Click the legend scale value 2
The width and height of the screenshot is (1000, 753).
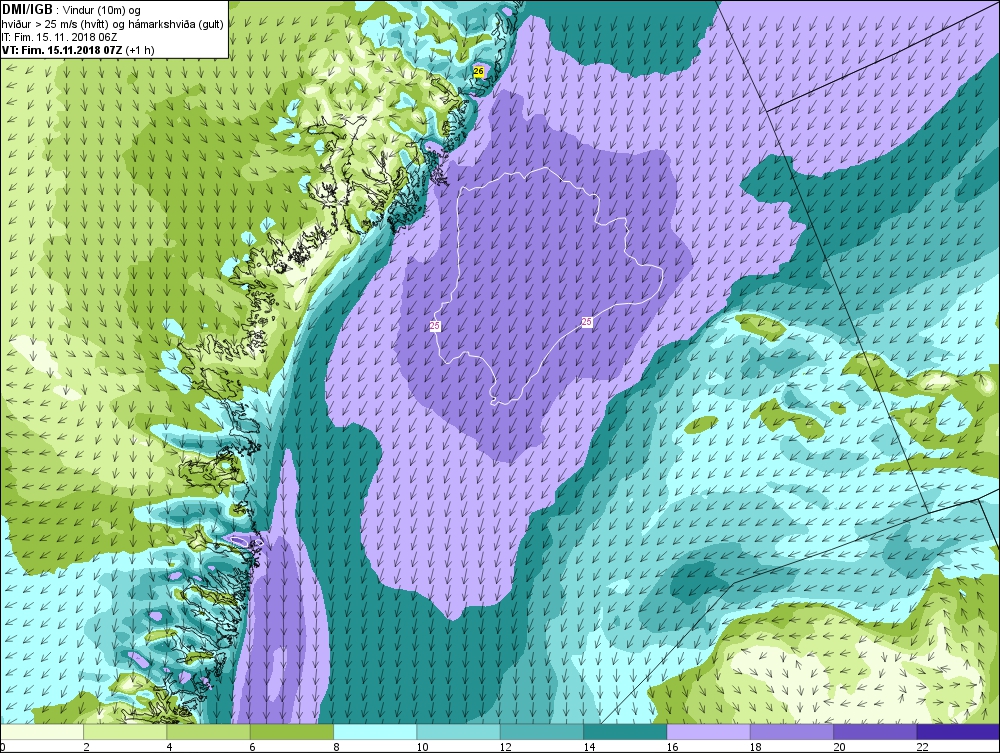[86, 747]
